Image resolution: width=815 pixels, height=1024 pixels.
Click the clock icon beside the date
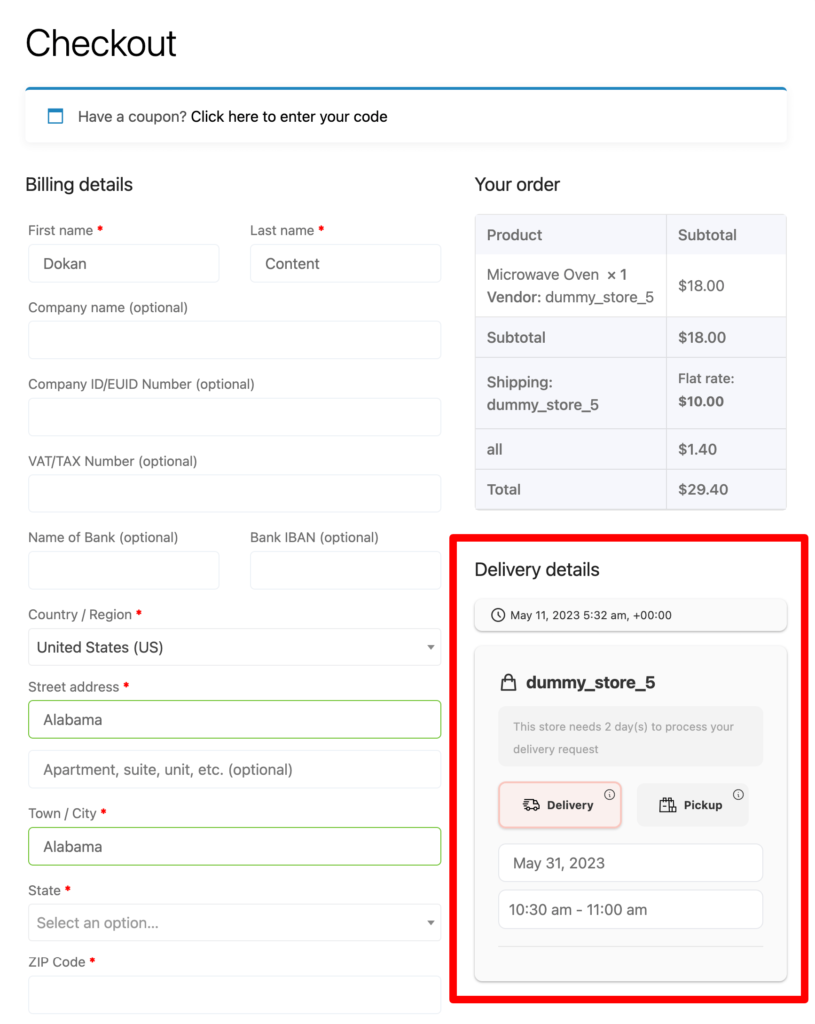coord(498,615)
